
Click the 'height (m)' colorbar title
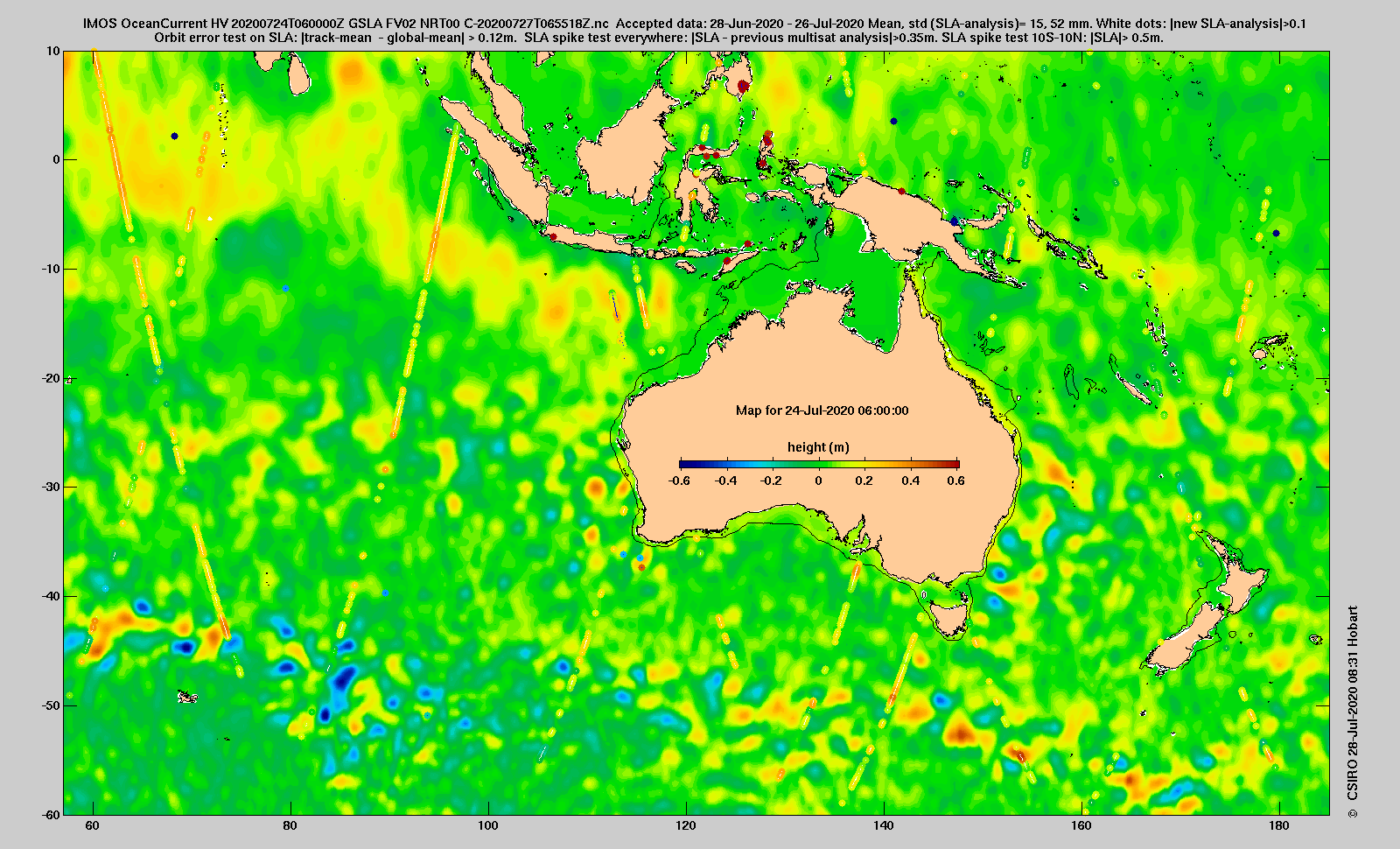click(818, 447)
